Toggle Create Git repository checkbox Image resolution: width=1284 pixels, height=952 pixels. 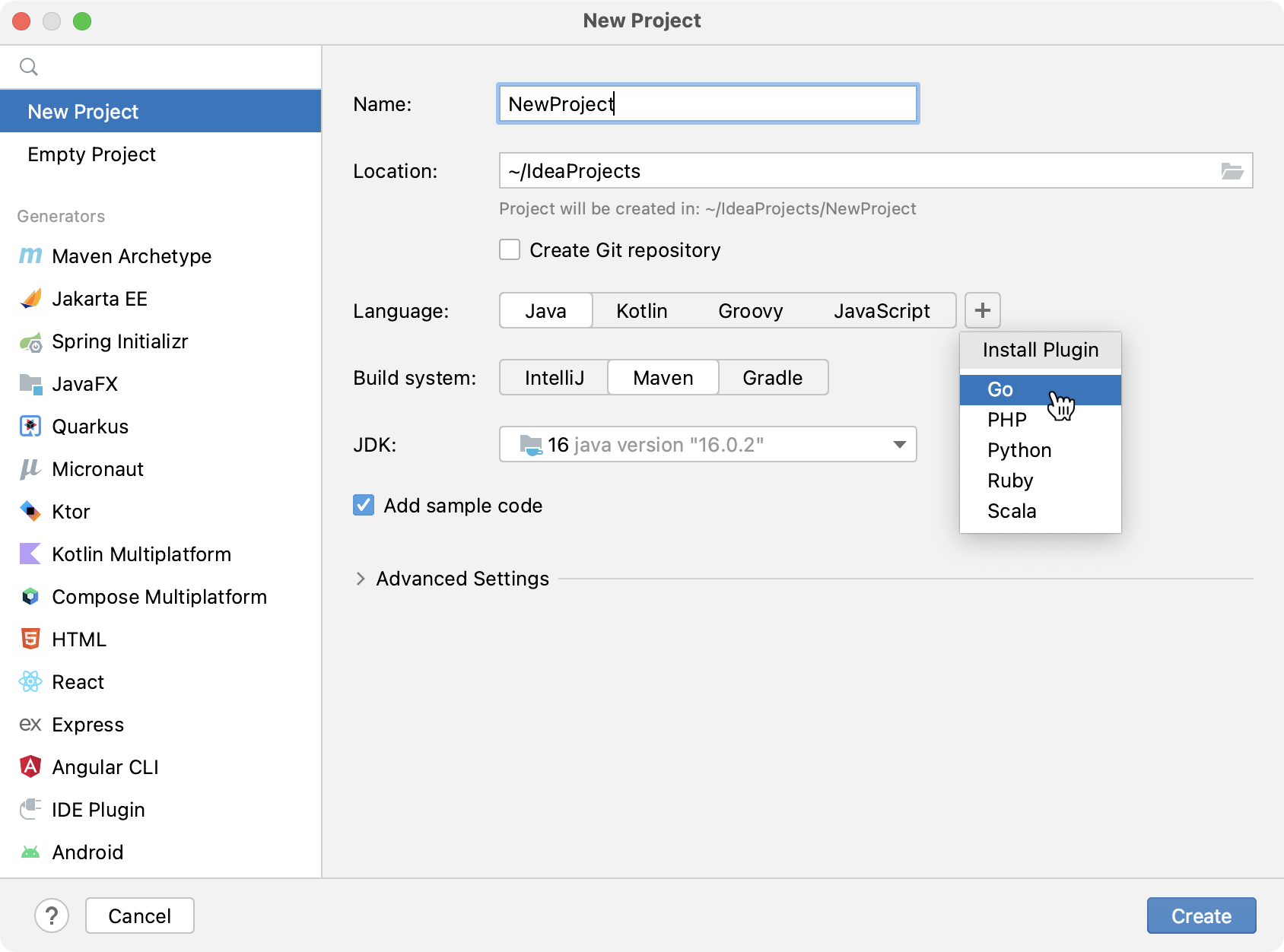pos(510,250)
